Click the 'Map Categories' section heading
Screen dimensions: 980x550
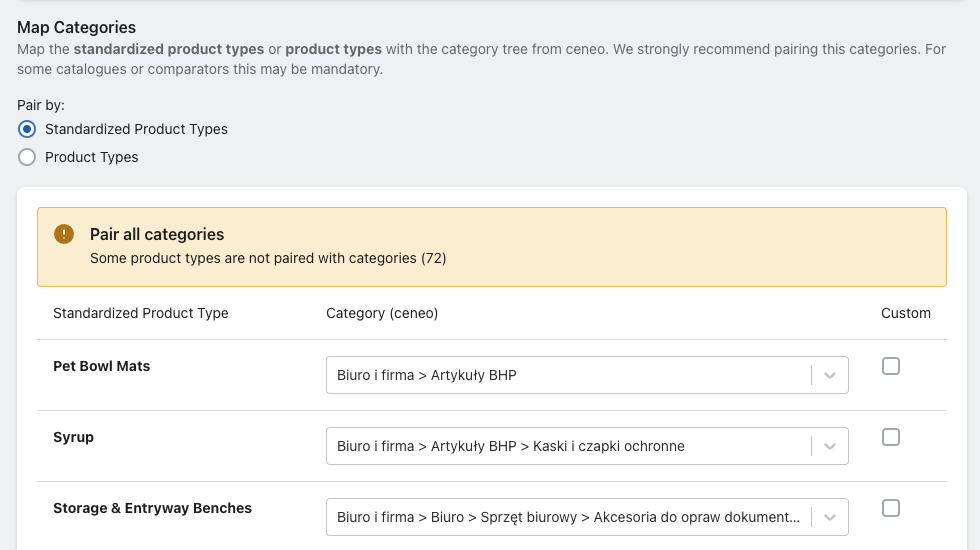click(77, 27)
